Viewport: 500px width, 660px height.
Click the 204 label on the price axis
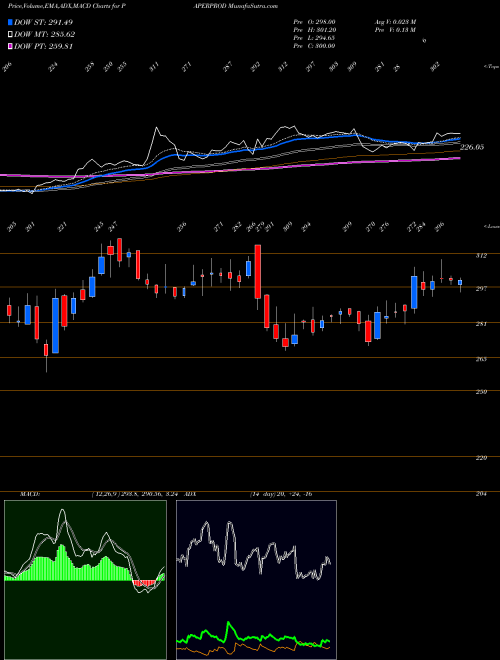481,494
